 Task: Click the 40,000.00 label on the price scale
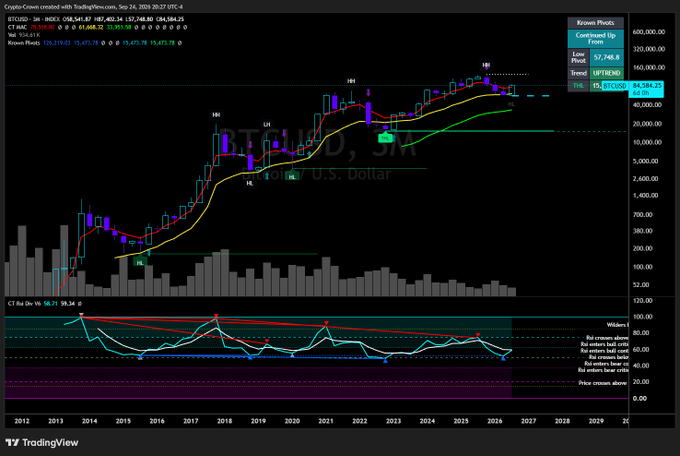(647, 105)
